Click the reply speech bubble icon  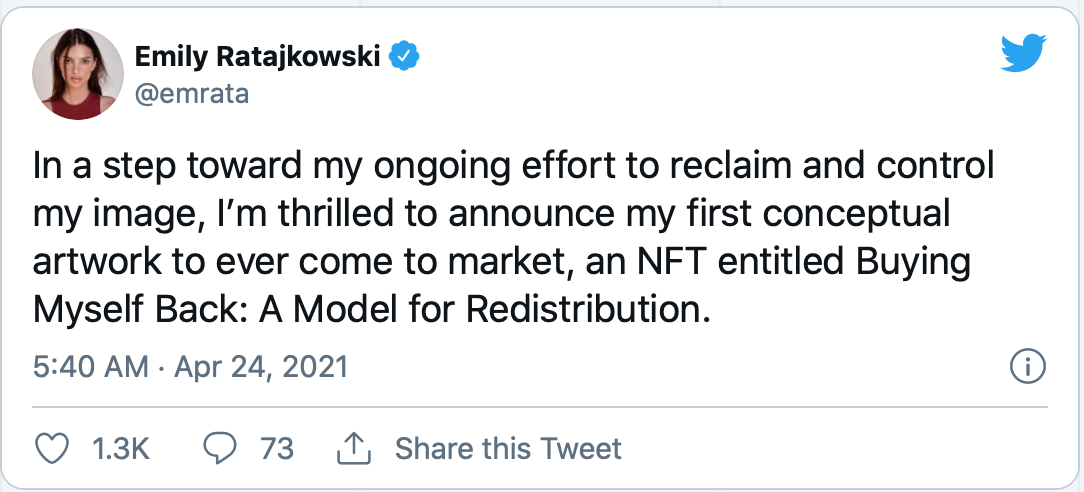pyautogui.click(x=219, y=448)
